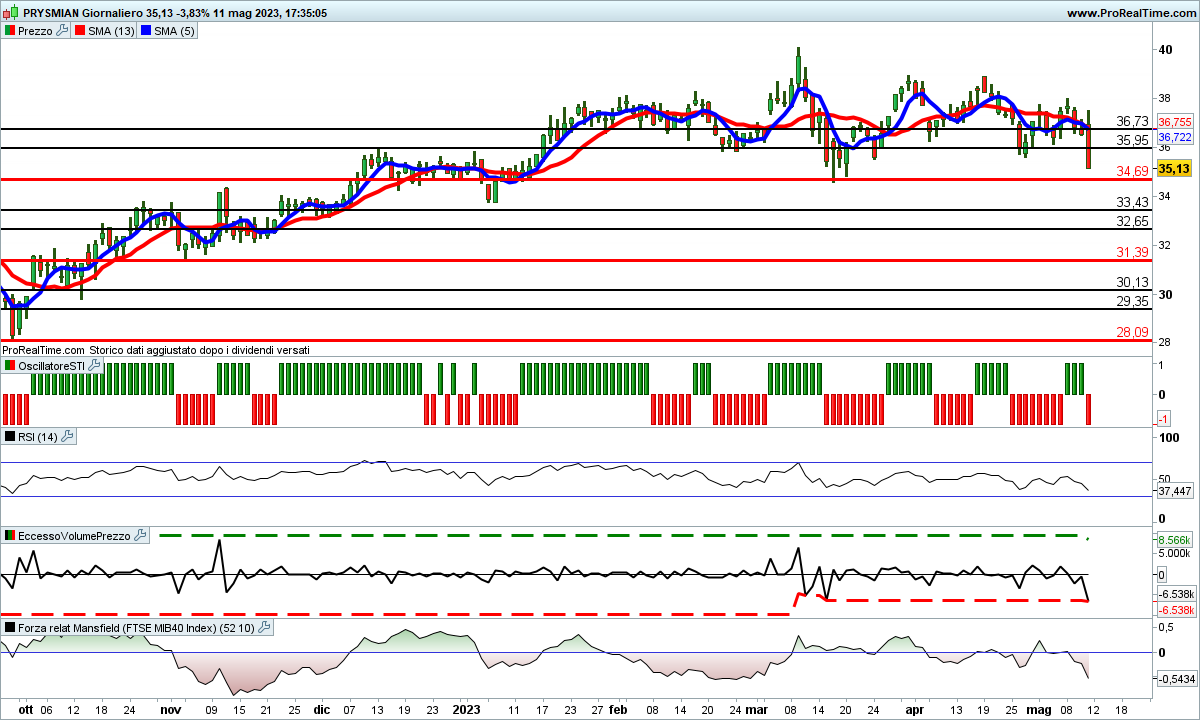
Task: Select the Prezzo series label
Action: tap(36, 31)
